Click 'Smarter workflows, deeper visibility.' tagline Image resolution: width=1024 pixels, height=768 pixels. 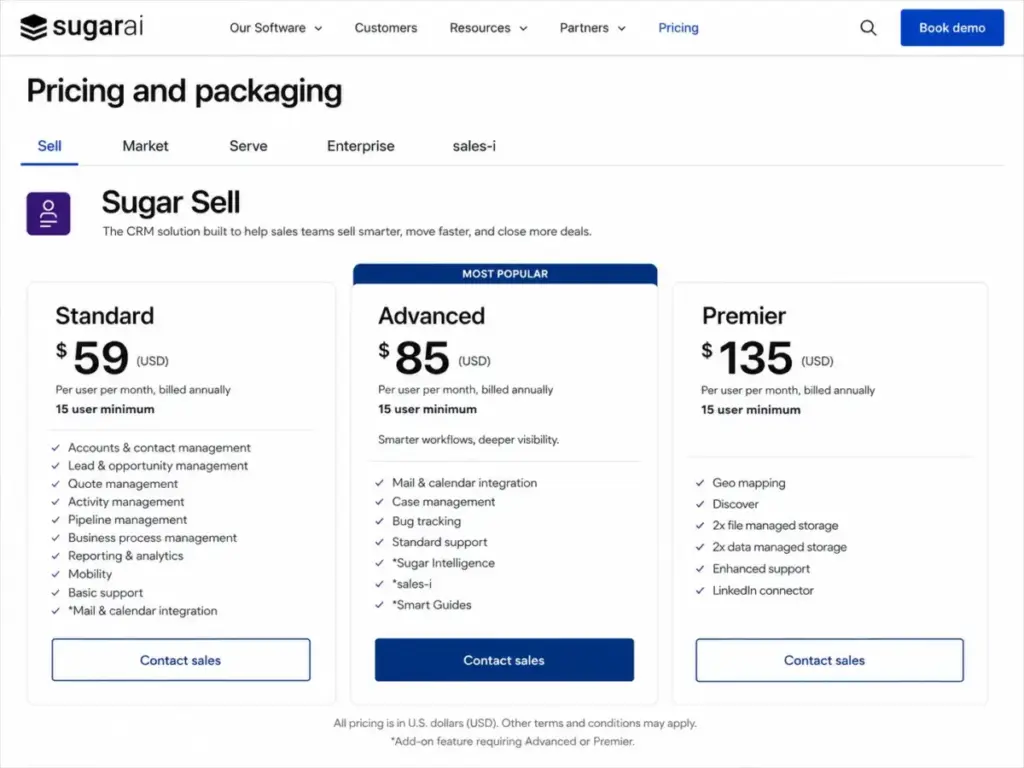point(468,440)
